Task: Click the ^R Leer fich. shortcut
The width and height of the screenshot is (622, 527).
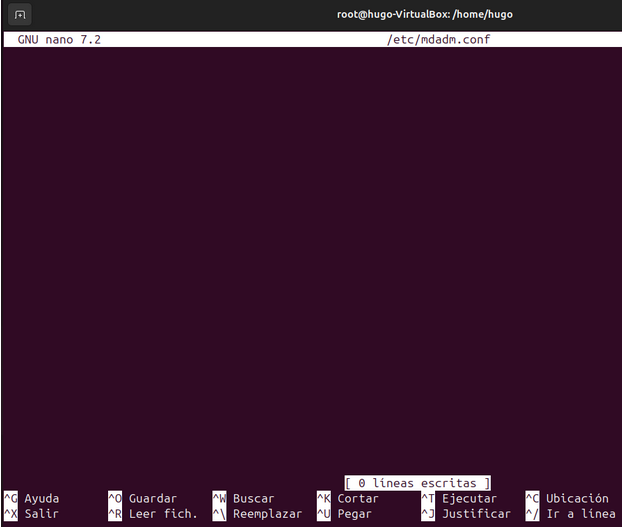Action: (x=152, y=514)
